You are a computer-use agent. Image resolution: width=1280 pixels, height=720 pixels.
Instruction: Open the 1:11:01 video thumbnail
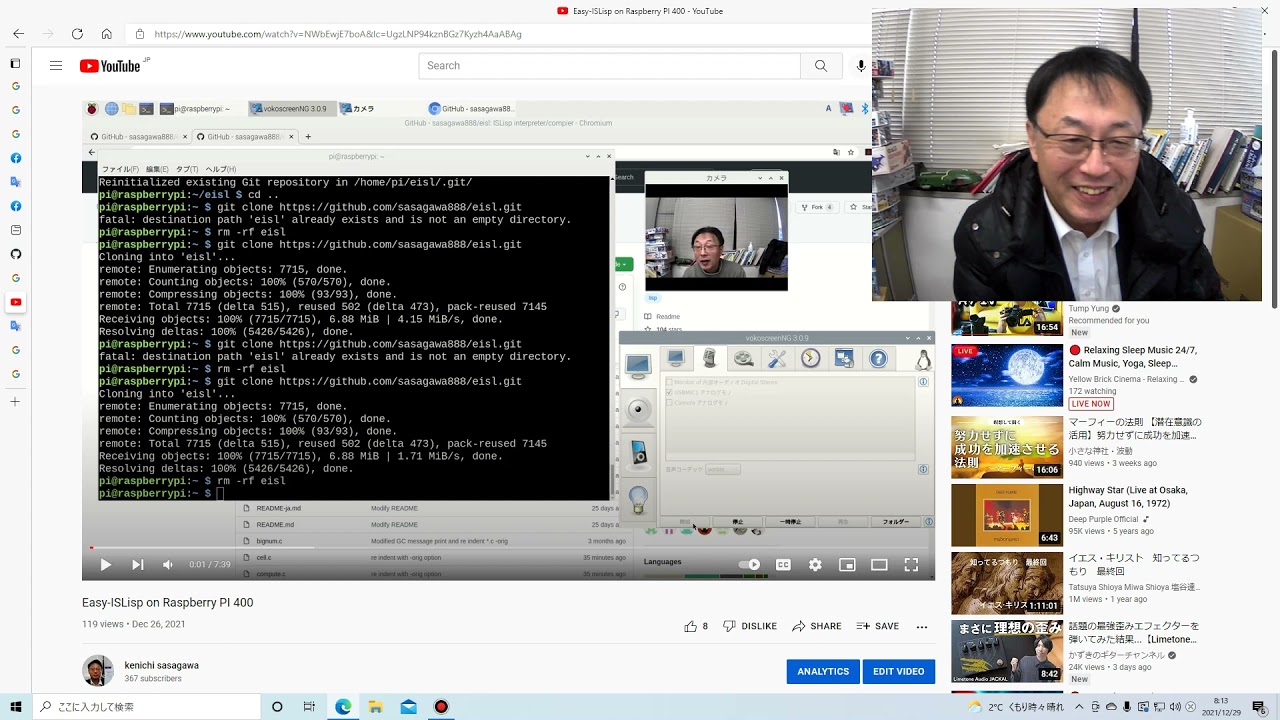(1007, 583)
